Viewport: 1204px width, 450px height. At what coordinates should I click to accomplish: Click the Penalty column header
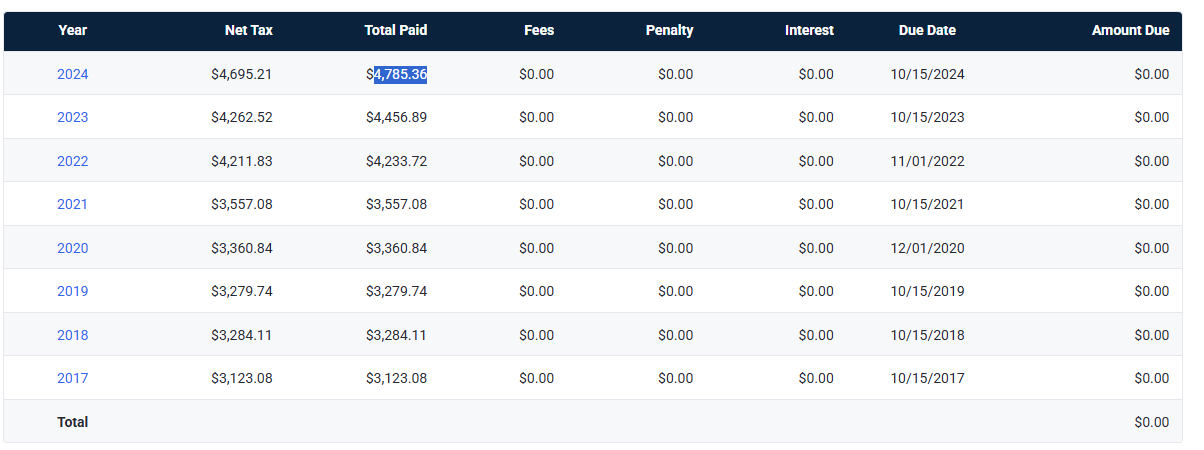point(669,30)
